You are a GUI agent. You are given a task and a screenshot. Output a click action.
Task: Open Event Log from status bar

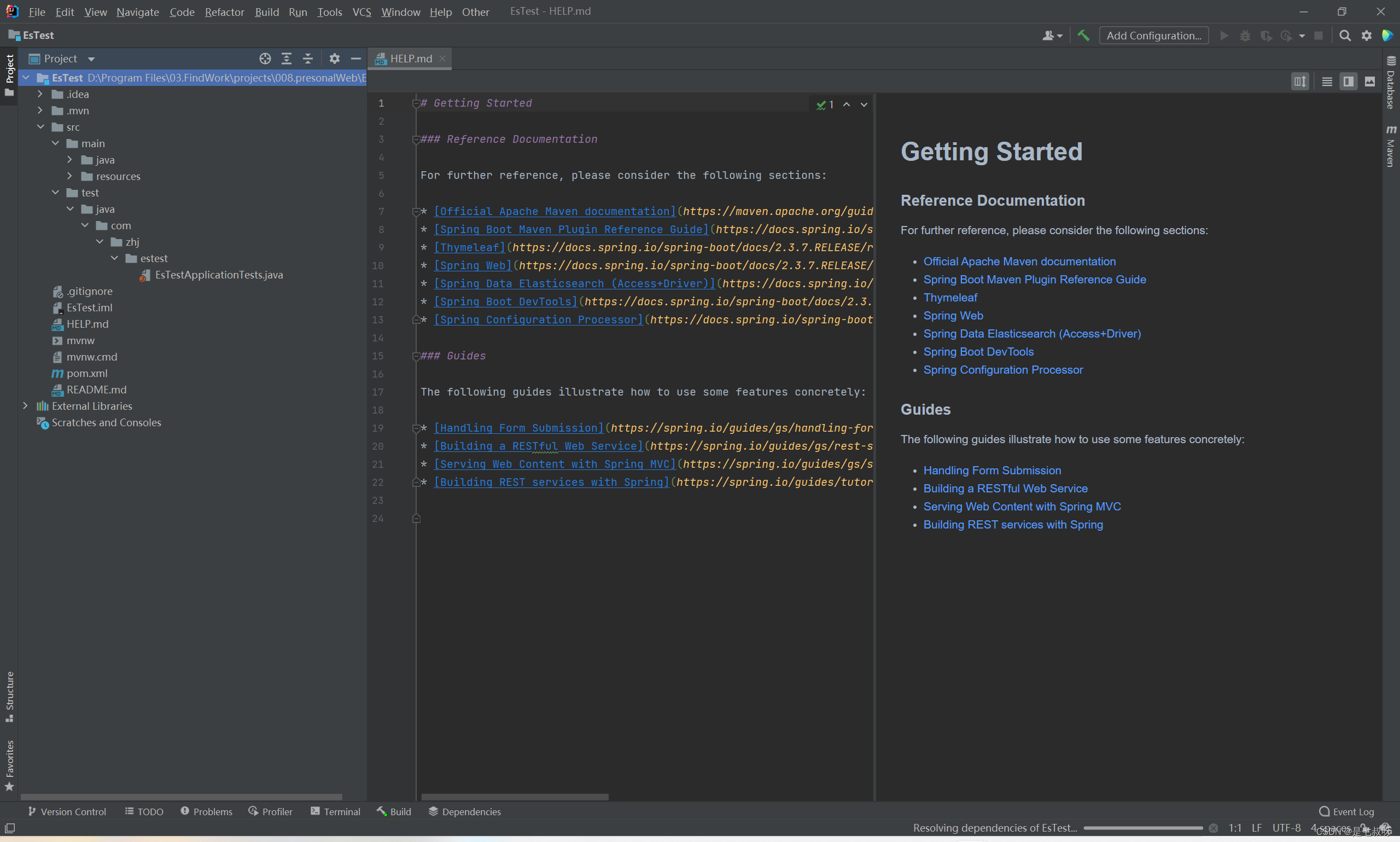1346,811
